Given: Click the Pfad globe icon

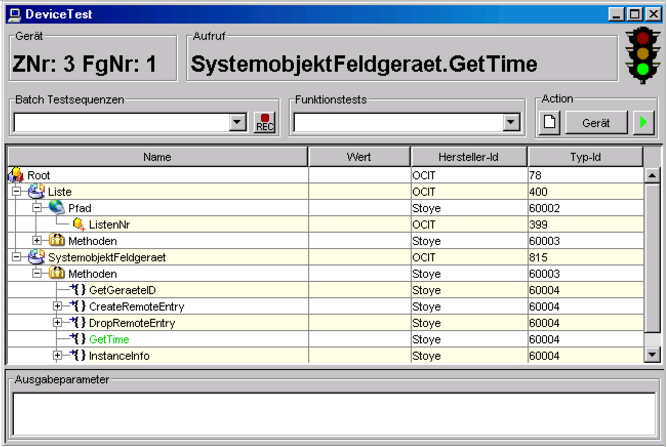Looking at the screenshot, I should (x=57, y=208).
